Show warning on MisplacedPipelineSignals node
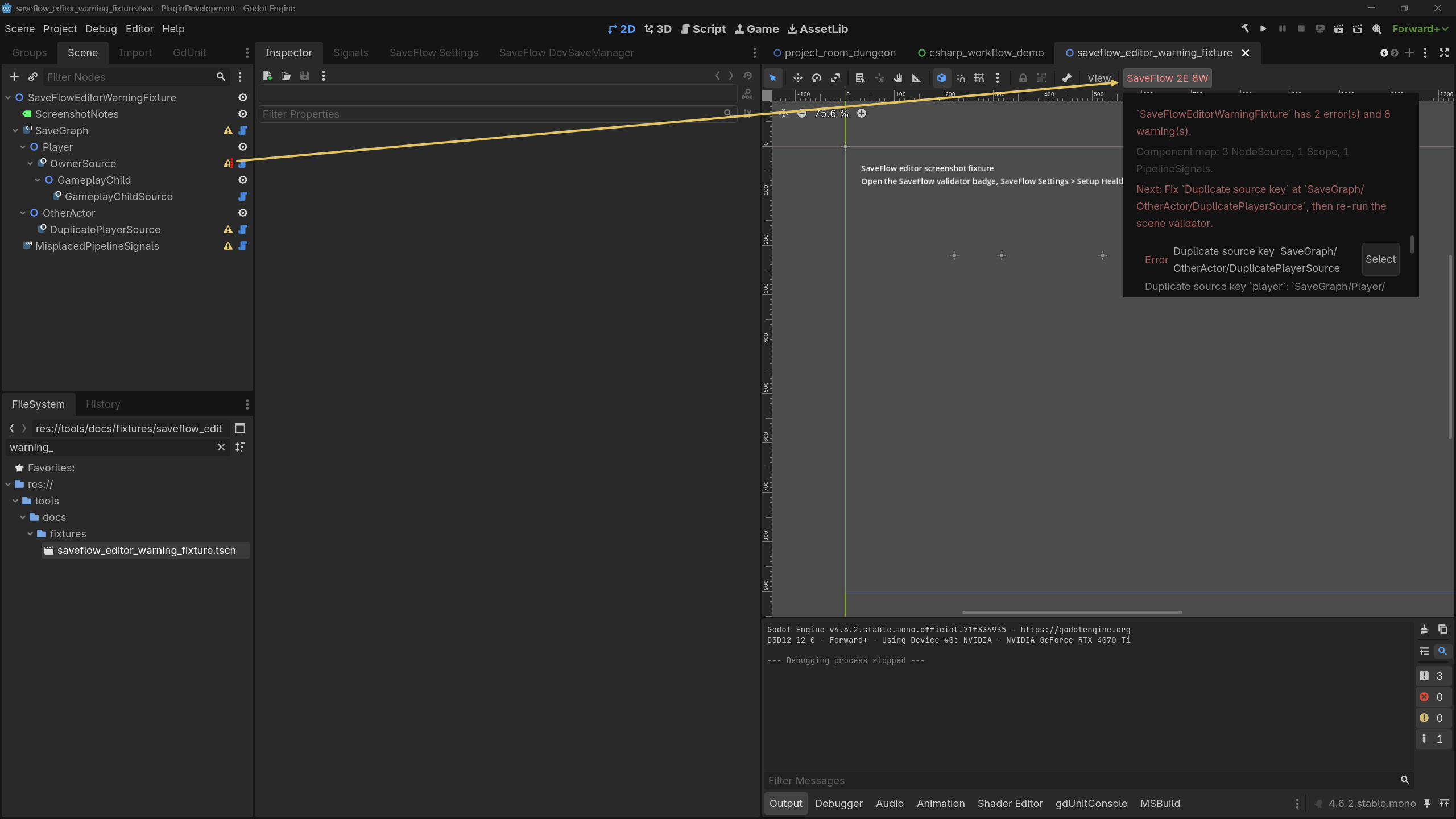This screenshot has height=819, width=1456. coord(228,246)
